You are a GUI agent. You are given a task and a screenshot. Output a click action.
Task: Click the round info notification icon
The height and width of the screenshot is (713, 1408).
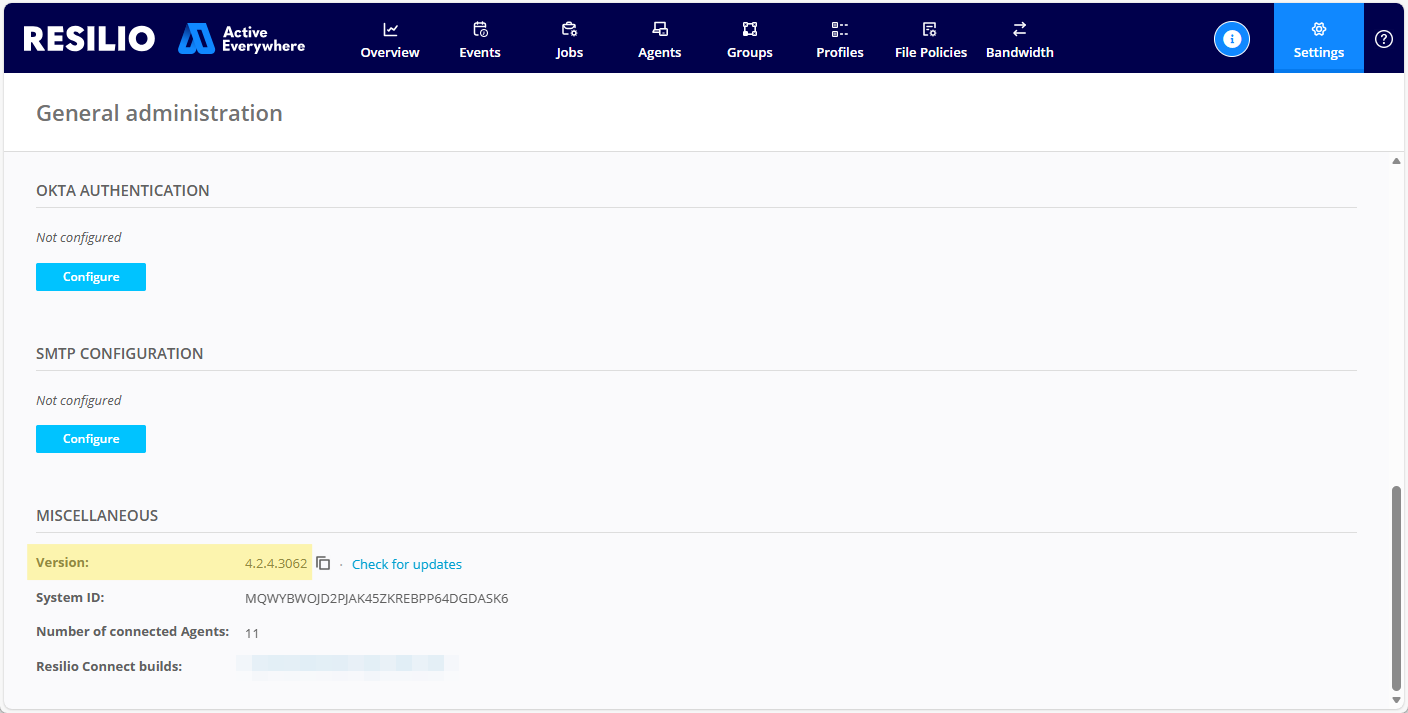pyautogui.click(x=1231, y=39)
